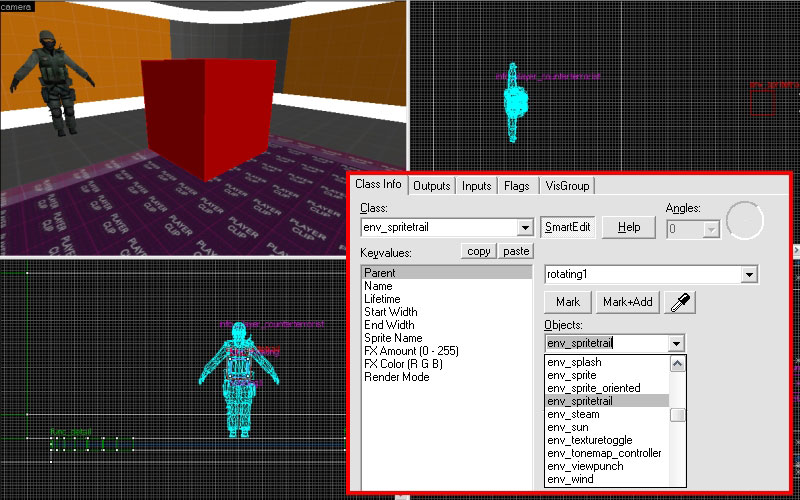The image size is (800, 500).
Task: Click the Mark button
Action: pyautogui.click(x=568, y=302)
